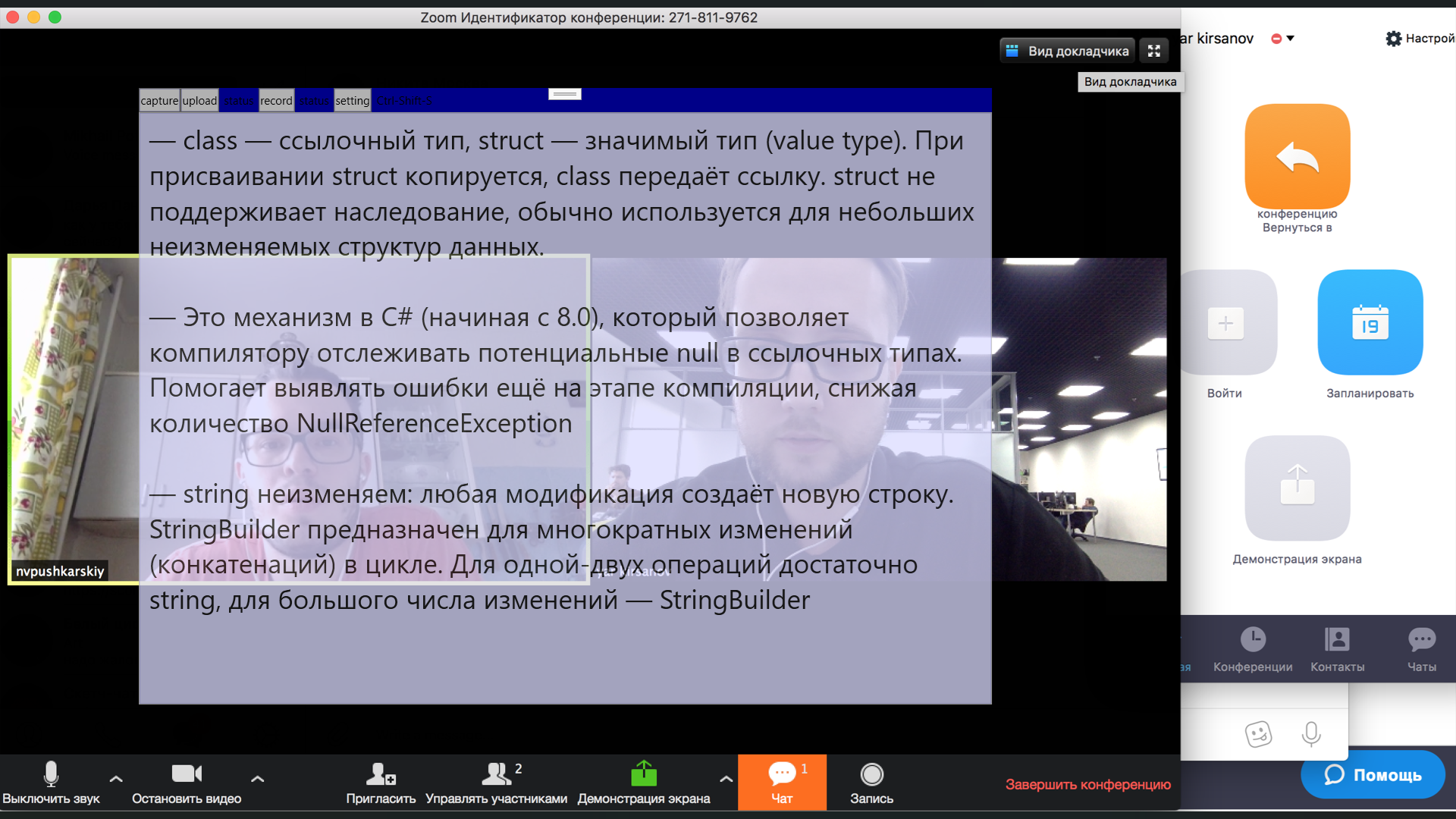Click the setting button in overlay toolbar
Image resolution: width=1456 pixels, height=819 pixels.
(x=353, y=100)
